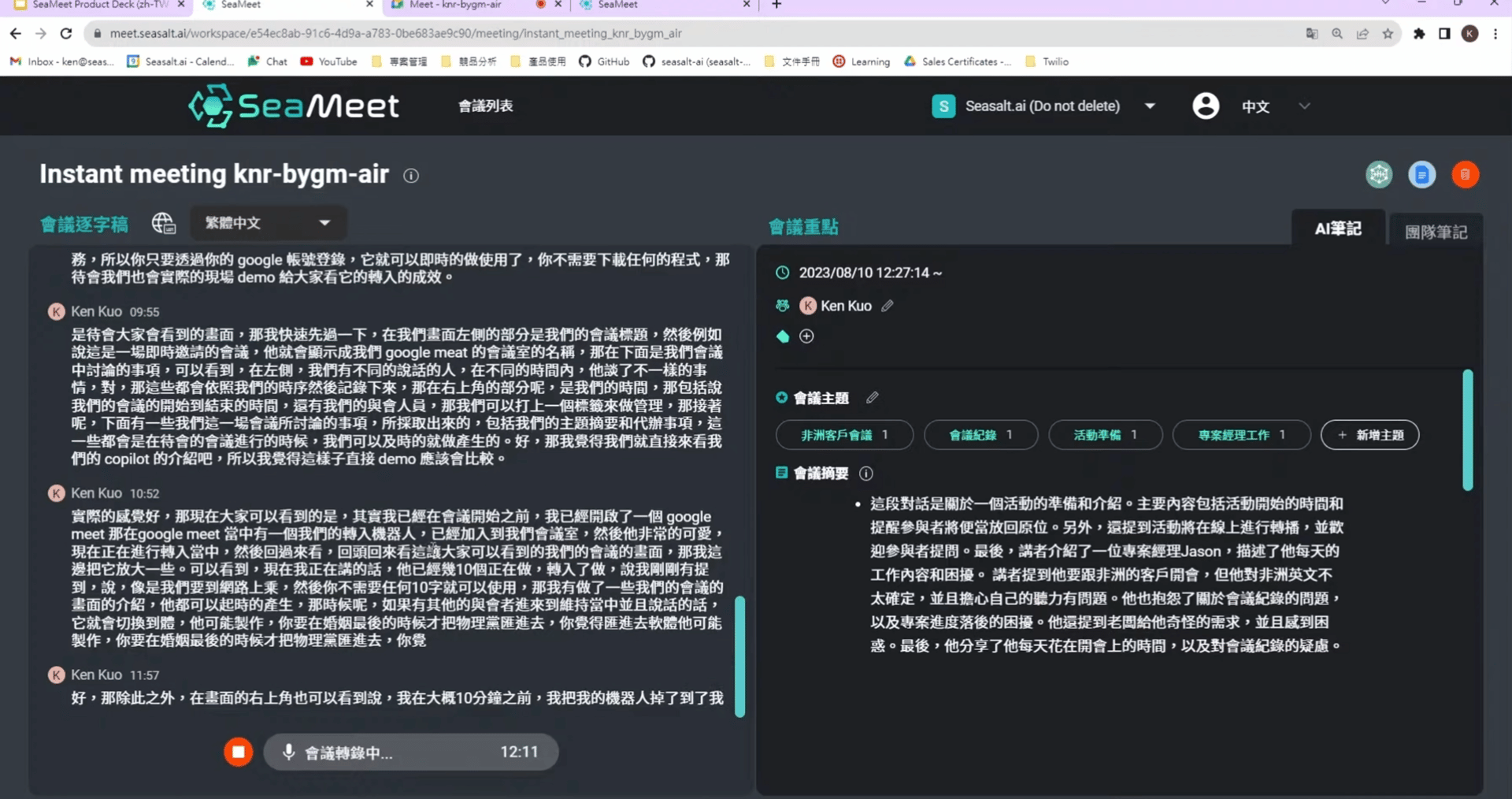The height and width of the screenshot is (799, 1512).
Task: Click the teal hexagon icon in top right
Action: tap(1378, 174)
